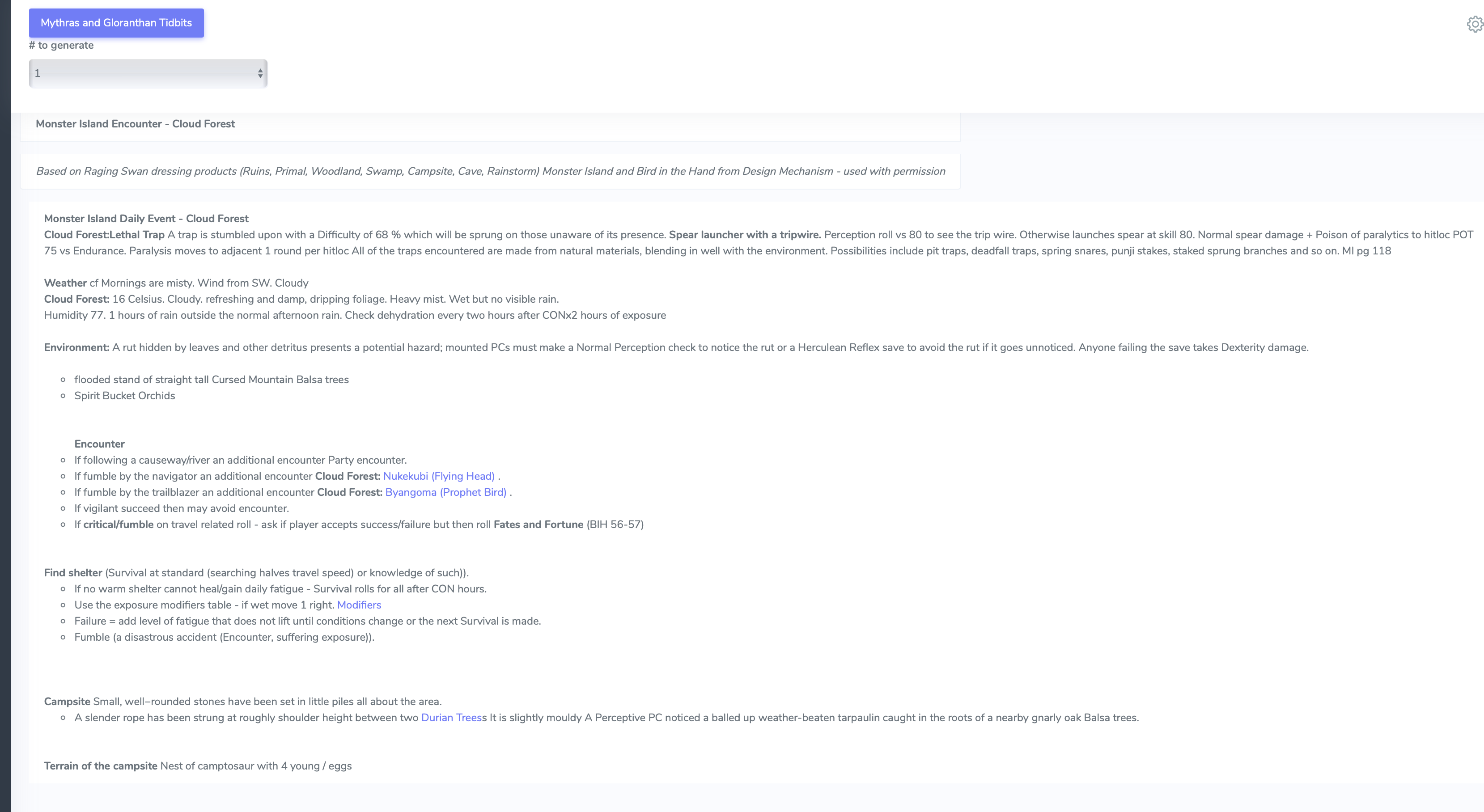Click the bold Weather label

coord(65,283)
